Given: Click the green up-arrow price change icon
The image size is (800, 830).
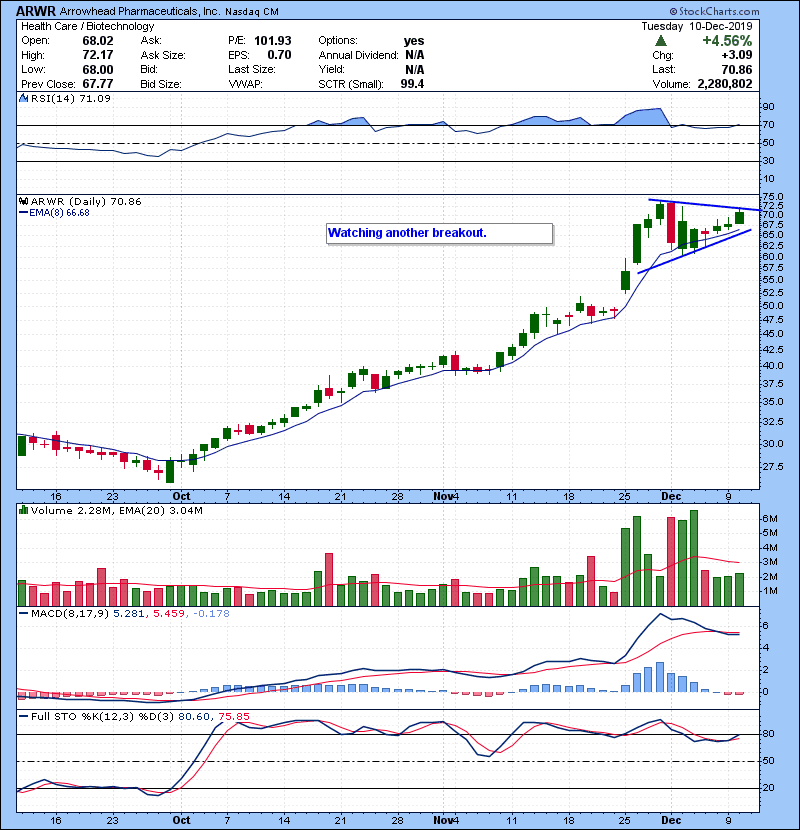Looking at the screenshot, I should coord(660,41).
